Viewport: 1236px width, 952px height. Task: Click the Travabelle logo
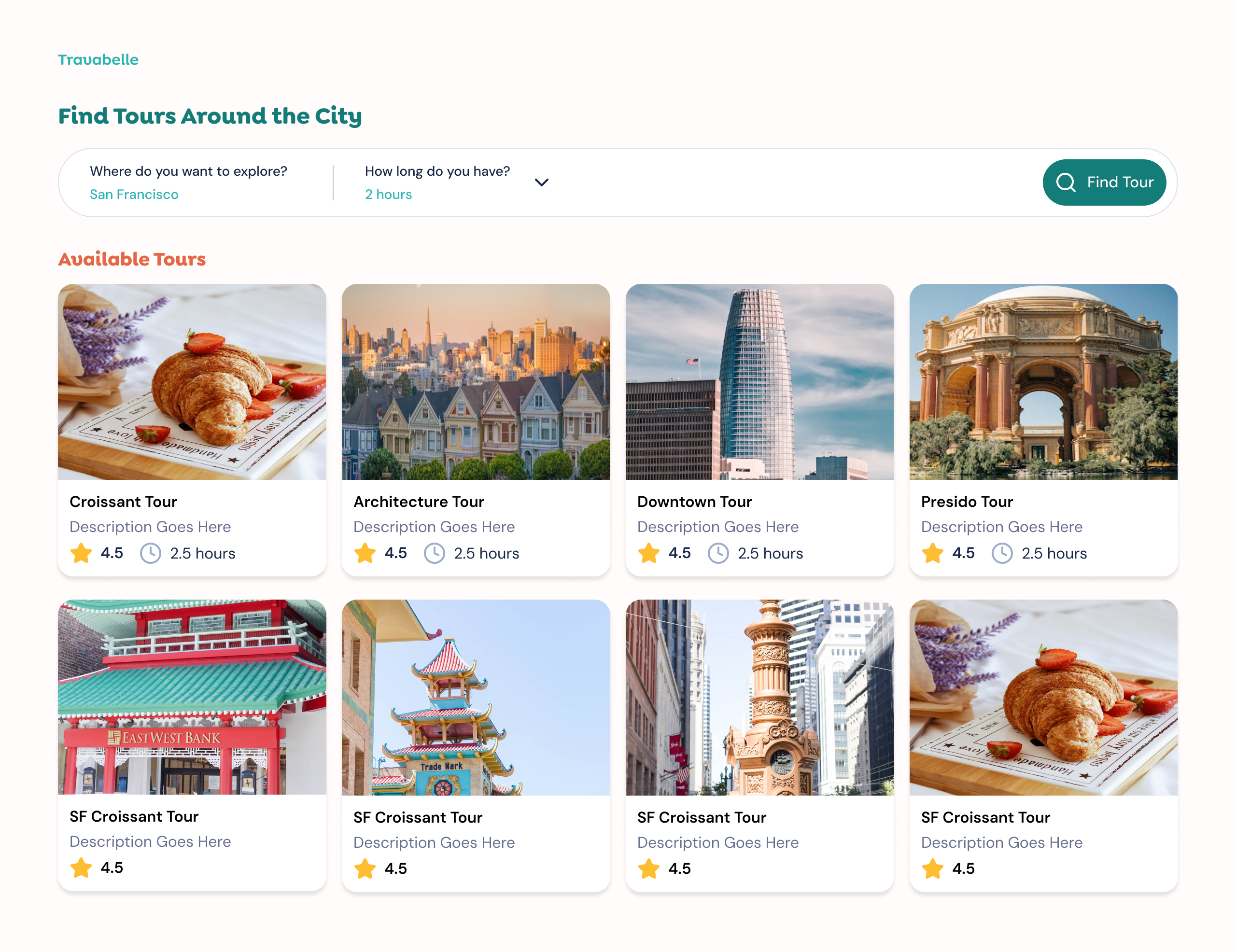pyautogui.click(x=98, y=59)
